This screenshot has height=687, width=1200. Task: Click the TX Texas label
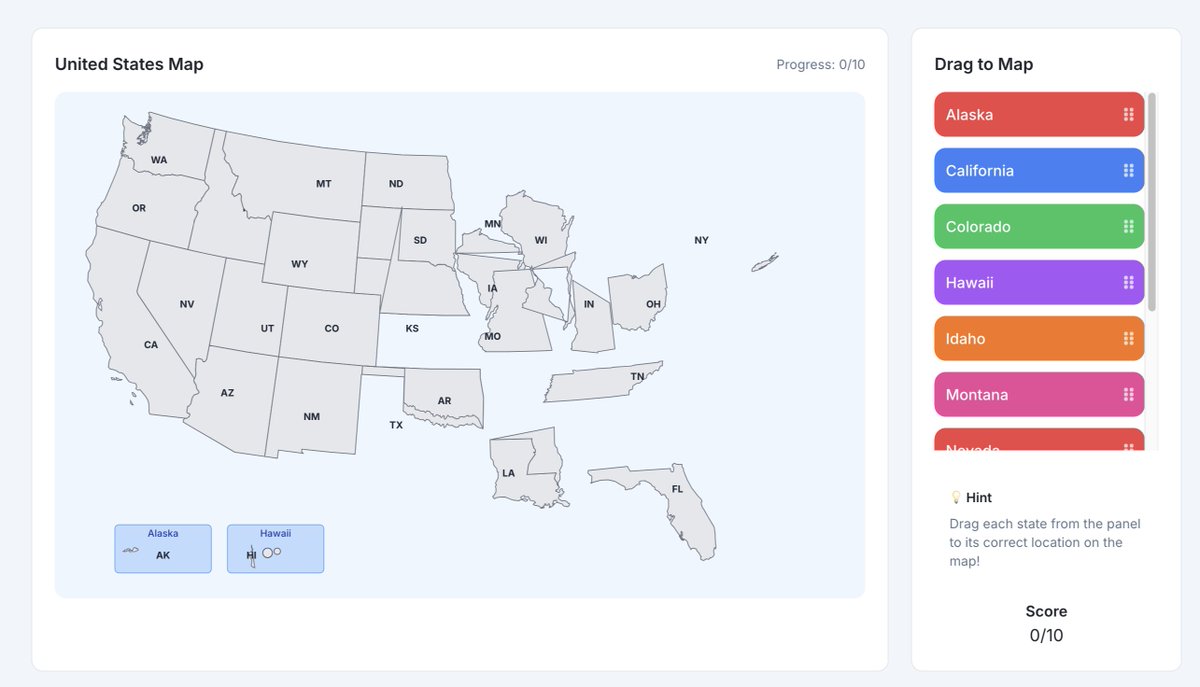396,425
